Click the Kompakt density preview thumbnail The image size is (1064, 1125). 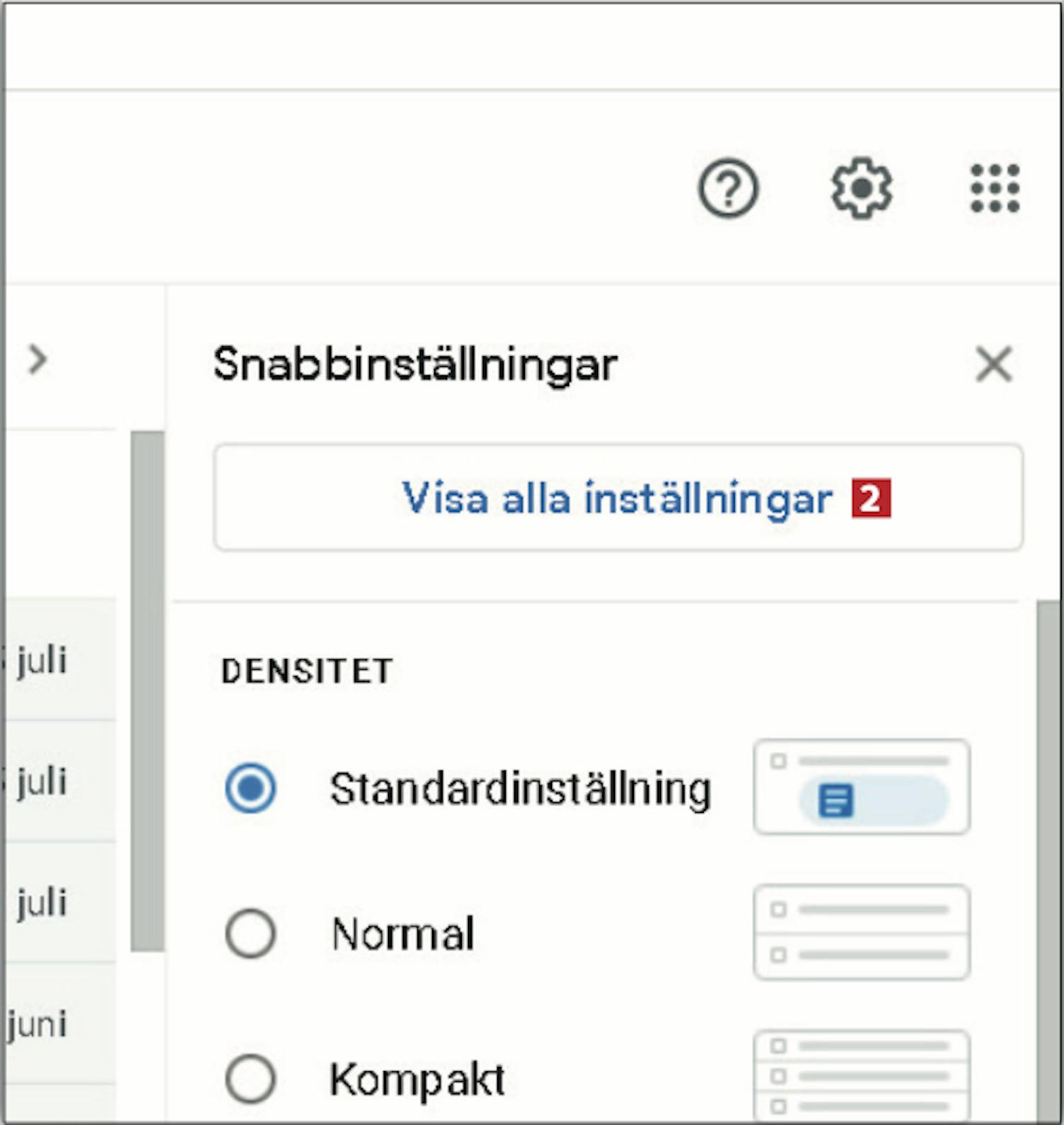point(862,1075)
